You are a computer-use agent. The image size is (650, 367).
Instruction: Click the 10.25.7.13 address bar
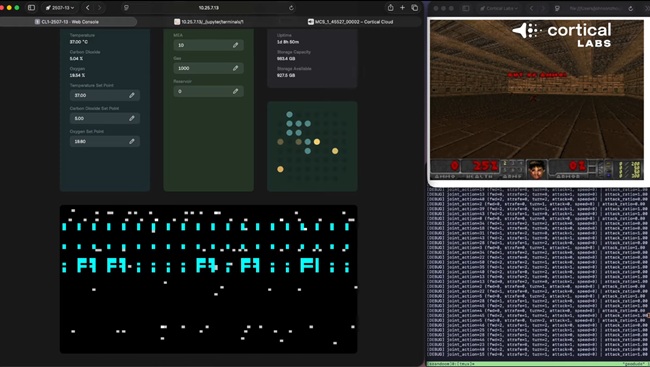(x=209, y=7)
